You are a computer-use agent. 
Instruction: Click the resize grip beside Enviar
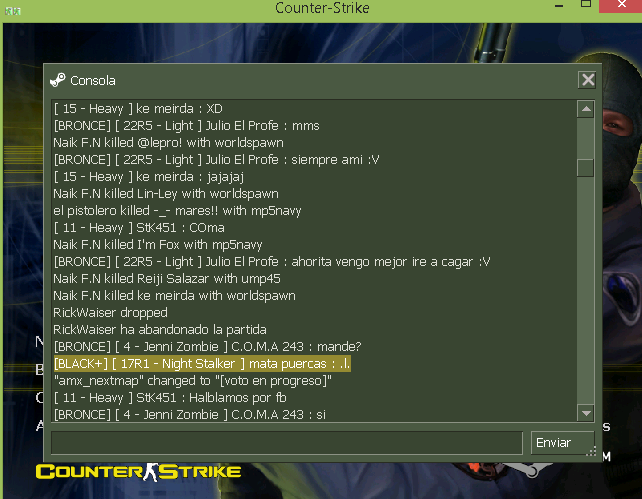[591, 451]
